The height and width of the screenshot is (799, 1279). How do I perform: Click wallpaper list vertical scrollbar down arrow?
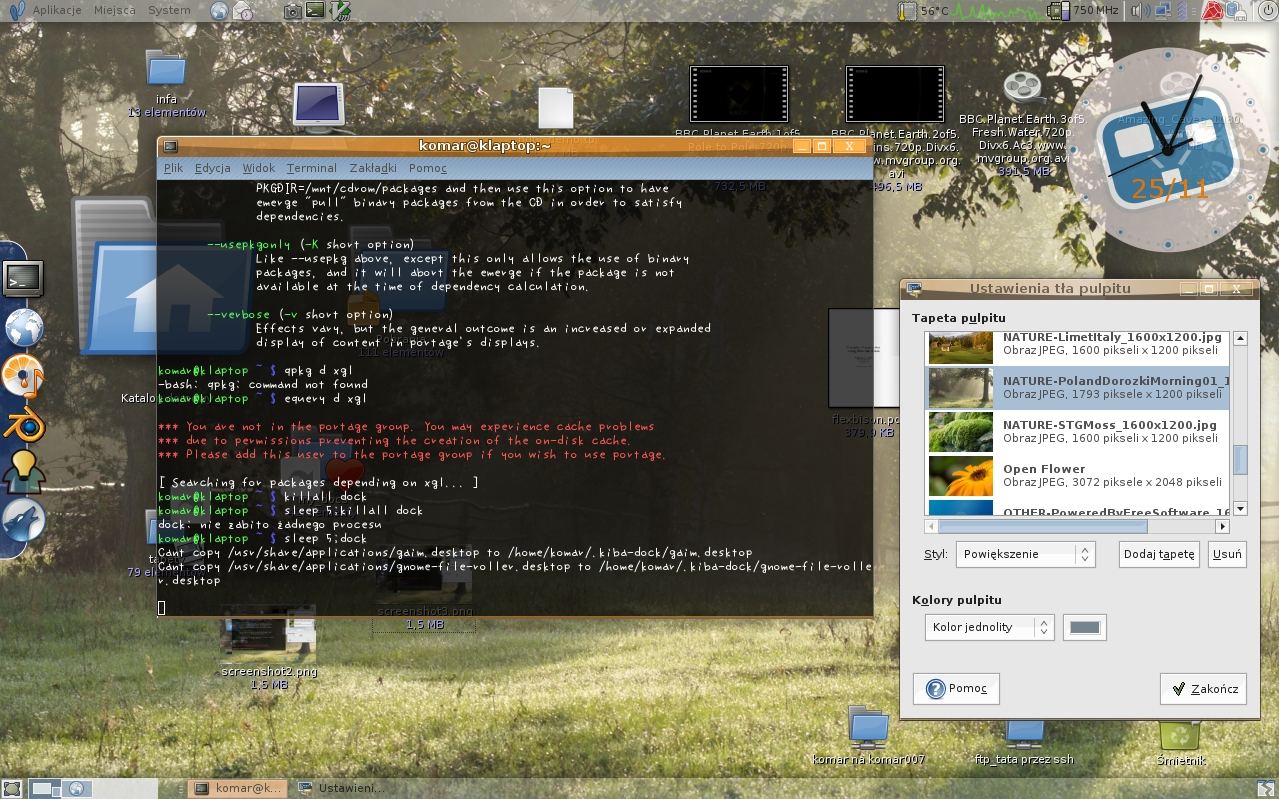coord(1240,509)
